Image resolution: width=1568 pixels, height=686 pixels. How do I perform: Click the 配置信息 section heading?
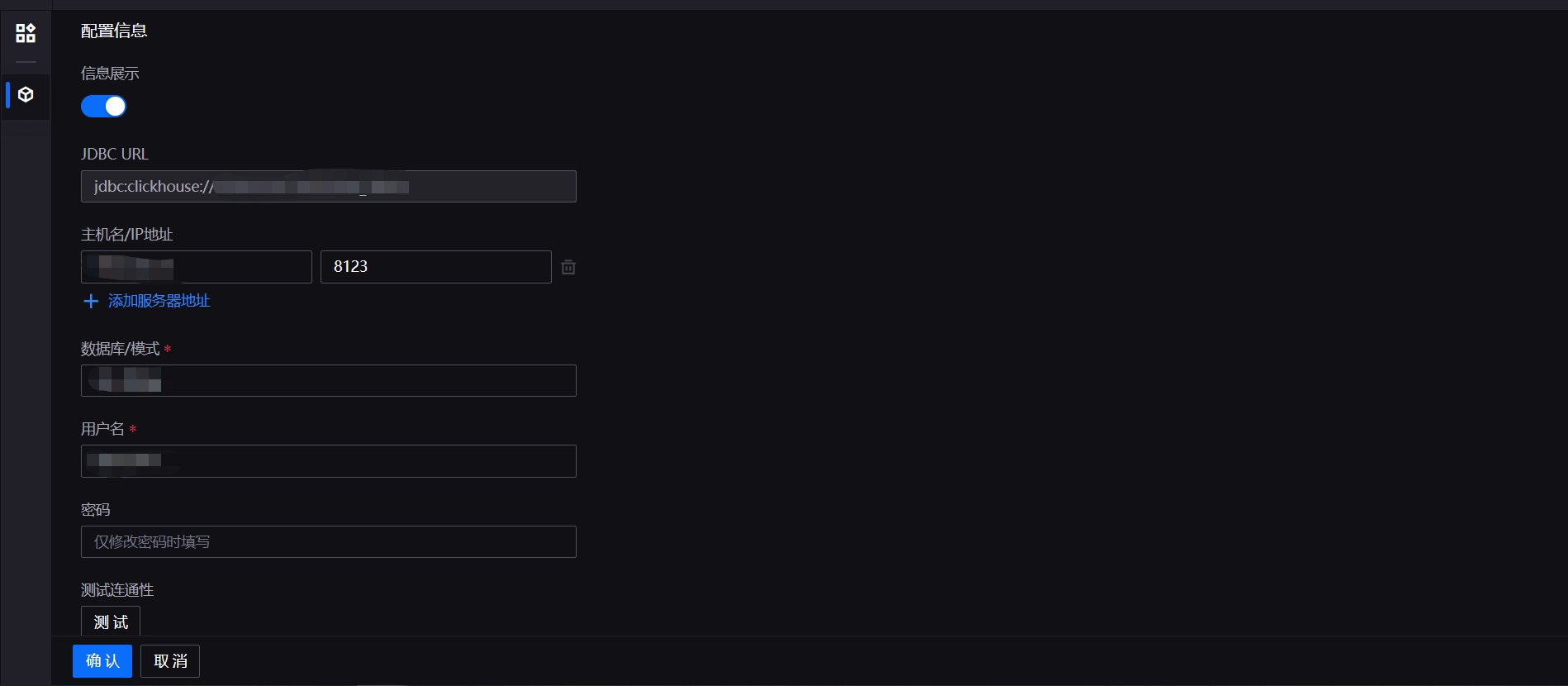(x=114, y=31)
